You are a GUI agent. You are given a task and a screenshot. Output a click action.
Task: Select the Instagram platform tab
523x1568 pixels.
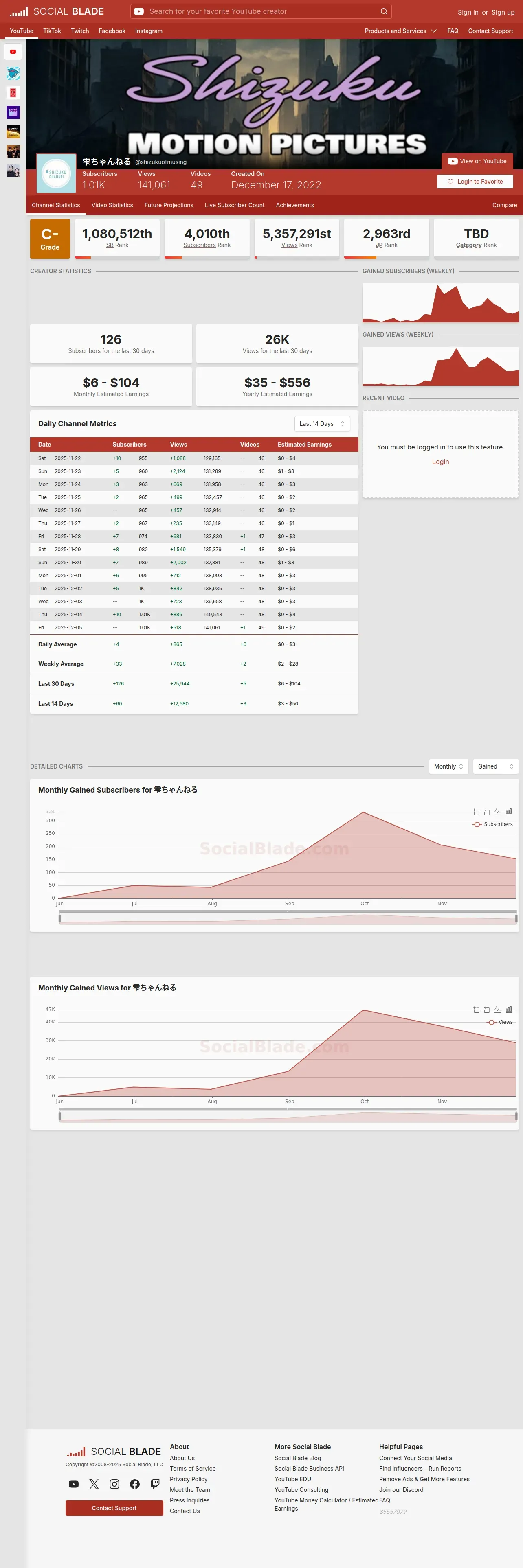point(149,31)
